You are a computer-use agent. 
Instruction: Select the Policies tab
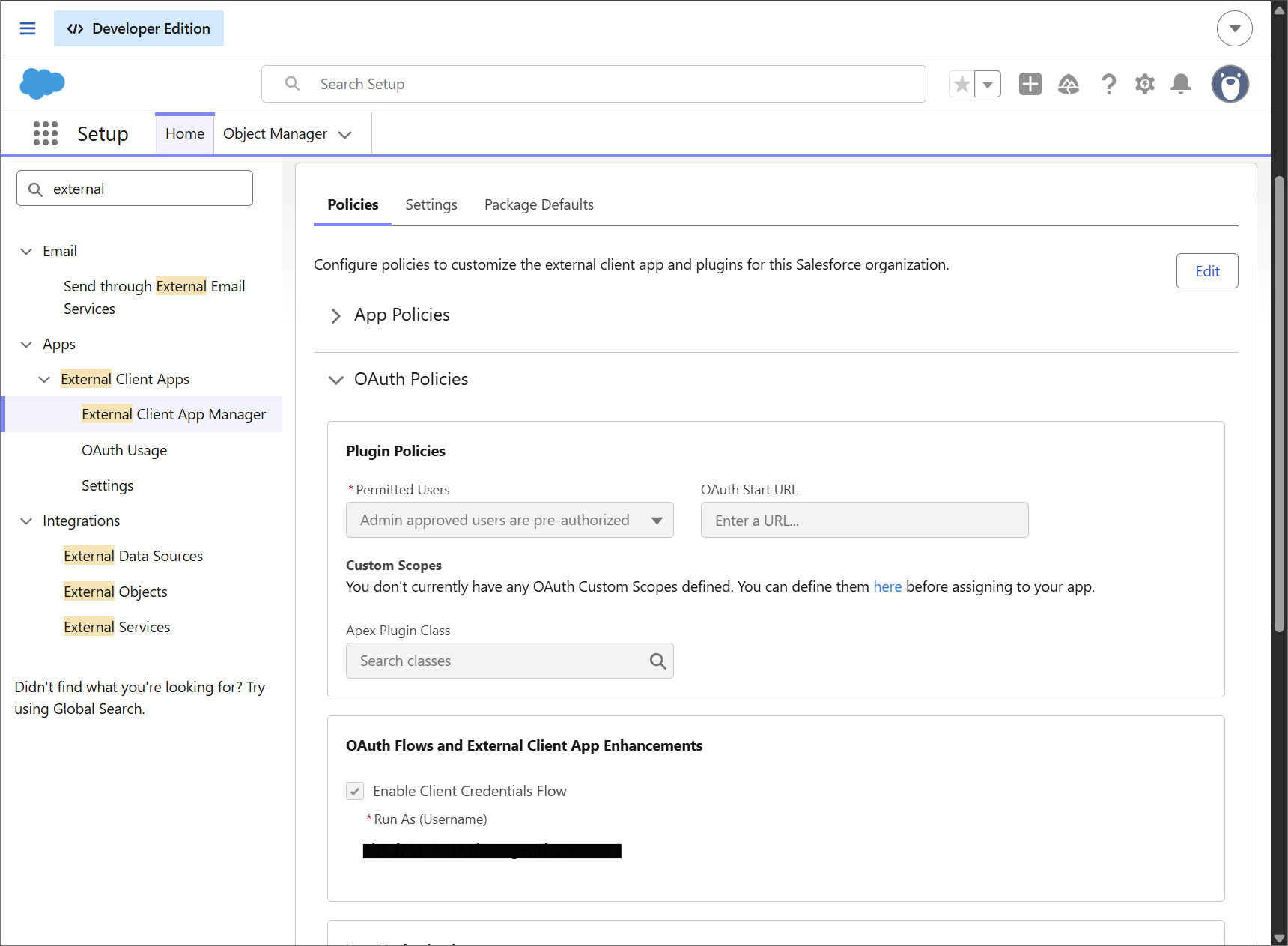click(x=353, y=204)
